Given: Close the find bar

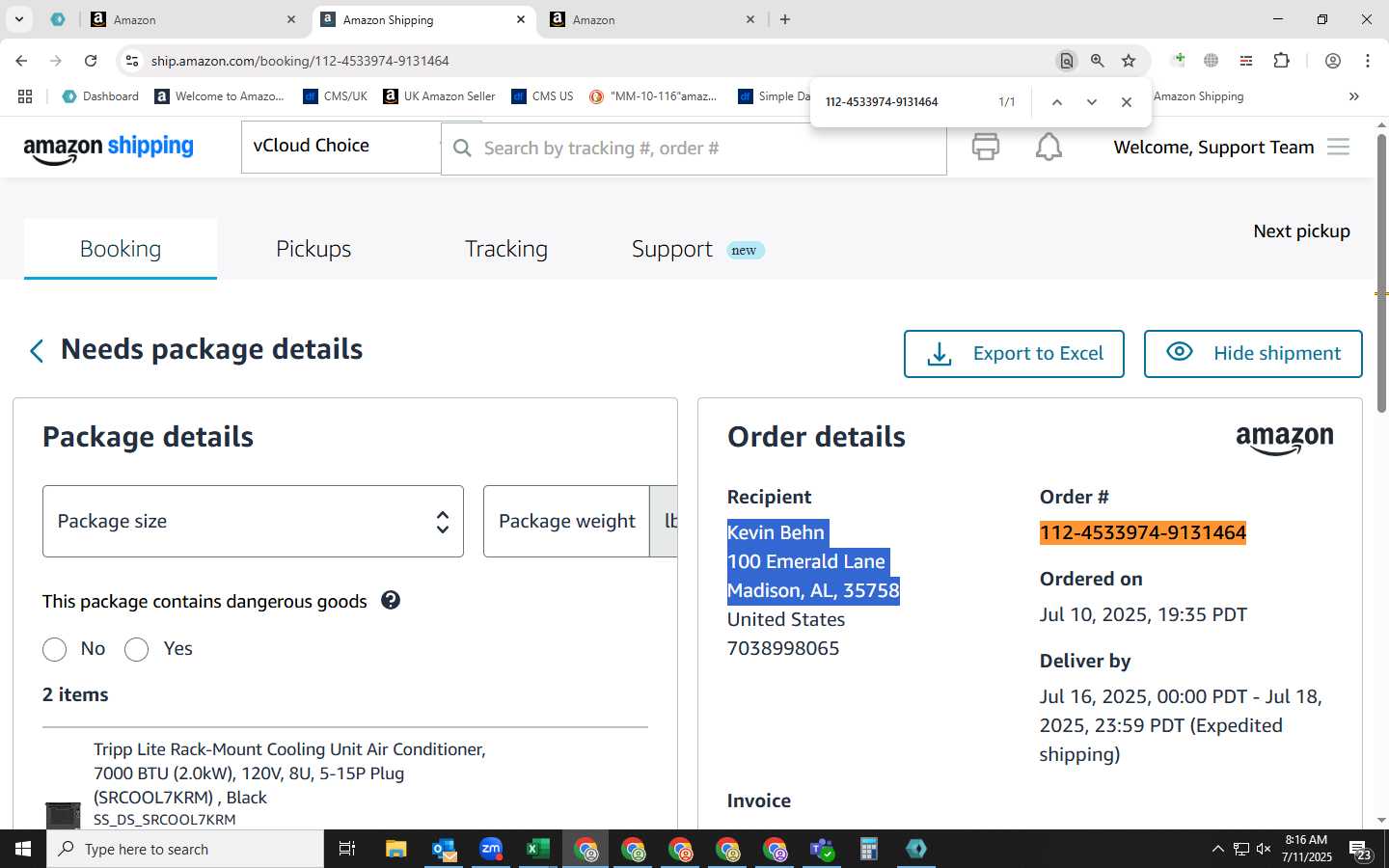Looking at the screenshot, I should (x=1127, y=102).
